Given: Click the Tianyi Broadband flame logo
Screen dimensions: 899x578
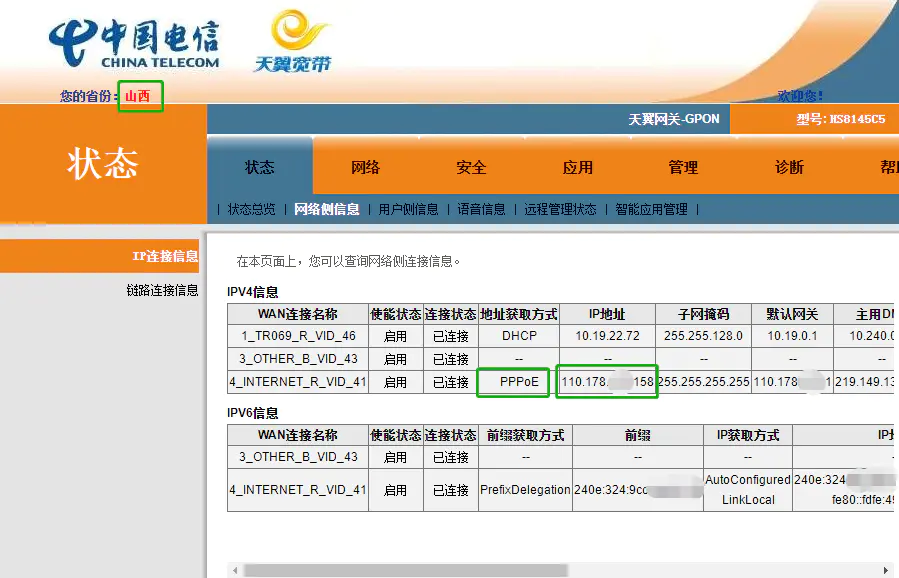Looking at the screenshot, I should (x=295, y=40).
